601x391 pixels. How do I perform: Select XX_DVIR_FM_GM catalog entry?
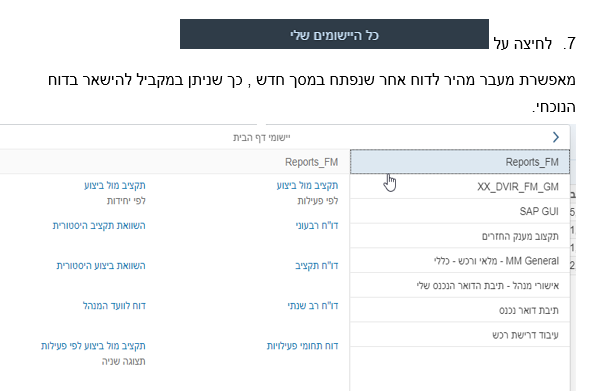point(460,186)
